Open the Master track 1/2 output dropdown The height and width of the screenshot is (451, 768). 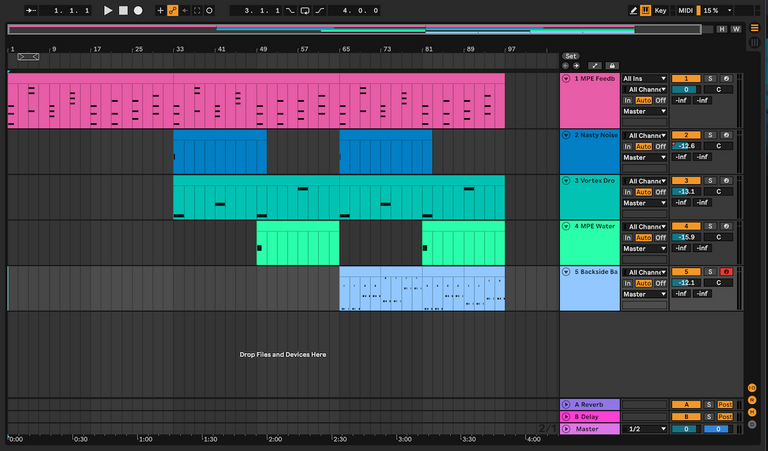[645, 429]
